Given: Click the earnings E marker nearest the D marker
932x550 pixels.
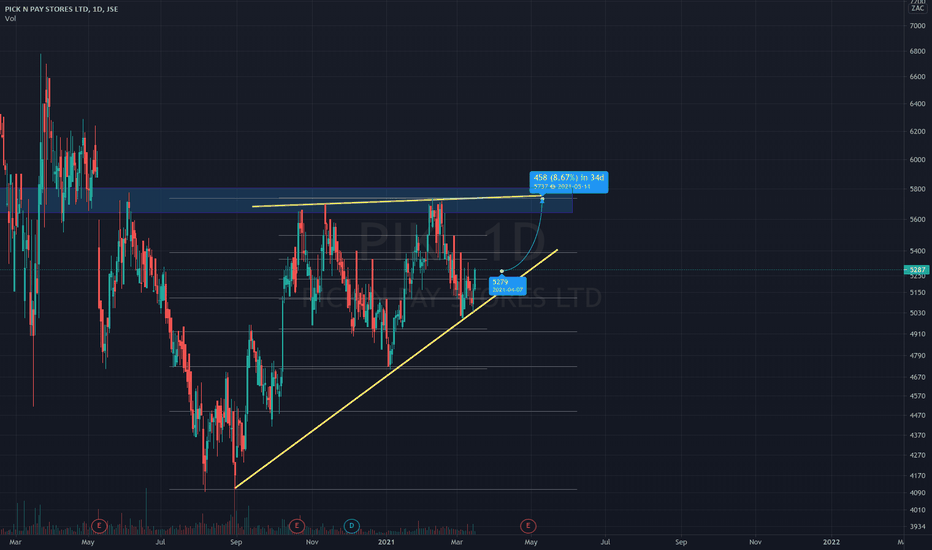Looking at the screenshot, I should [x=297, y=526].
